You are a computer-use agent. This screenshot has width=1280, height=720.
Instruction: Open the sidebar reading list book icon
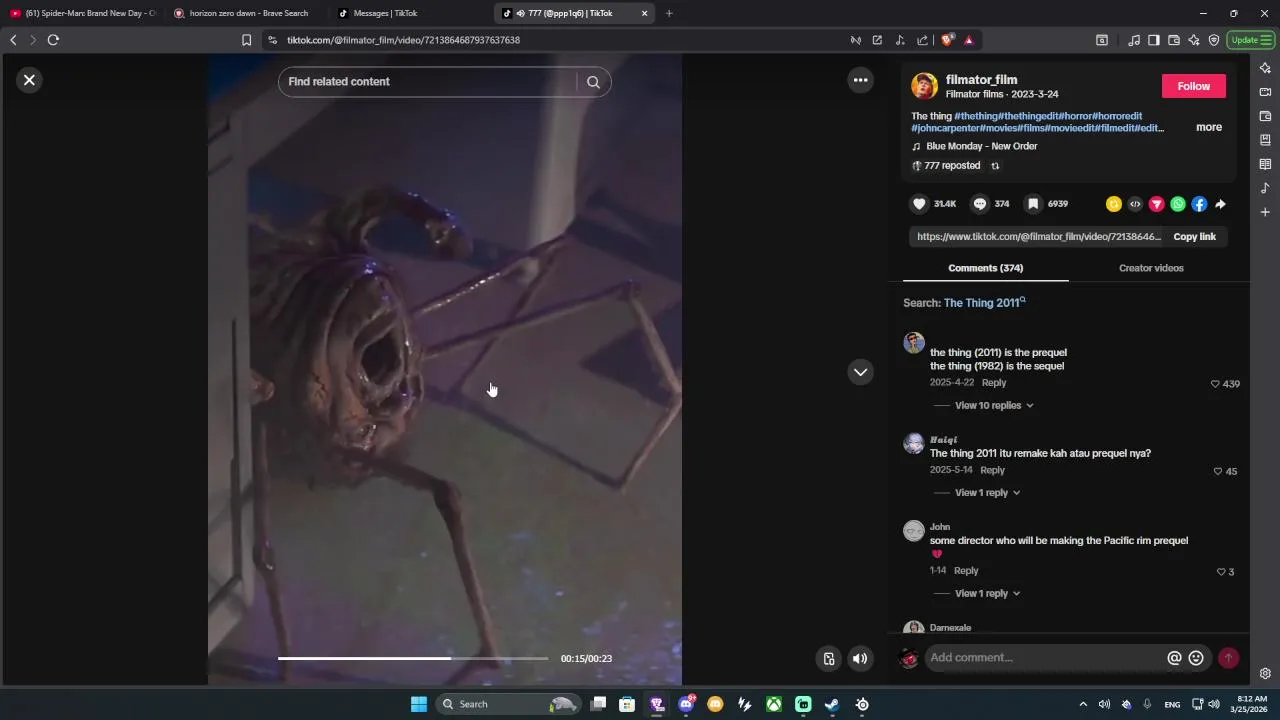click(x=1265, y=164)
